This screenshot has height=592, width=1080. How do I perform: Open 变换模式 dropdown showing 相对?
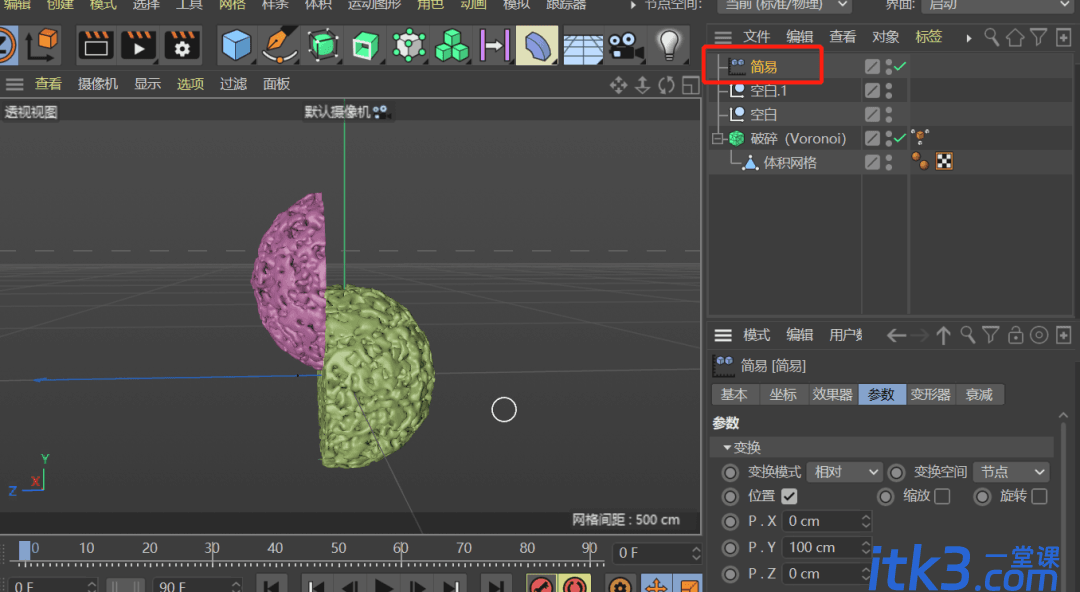point(844,472)
